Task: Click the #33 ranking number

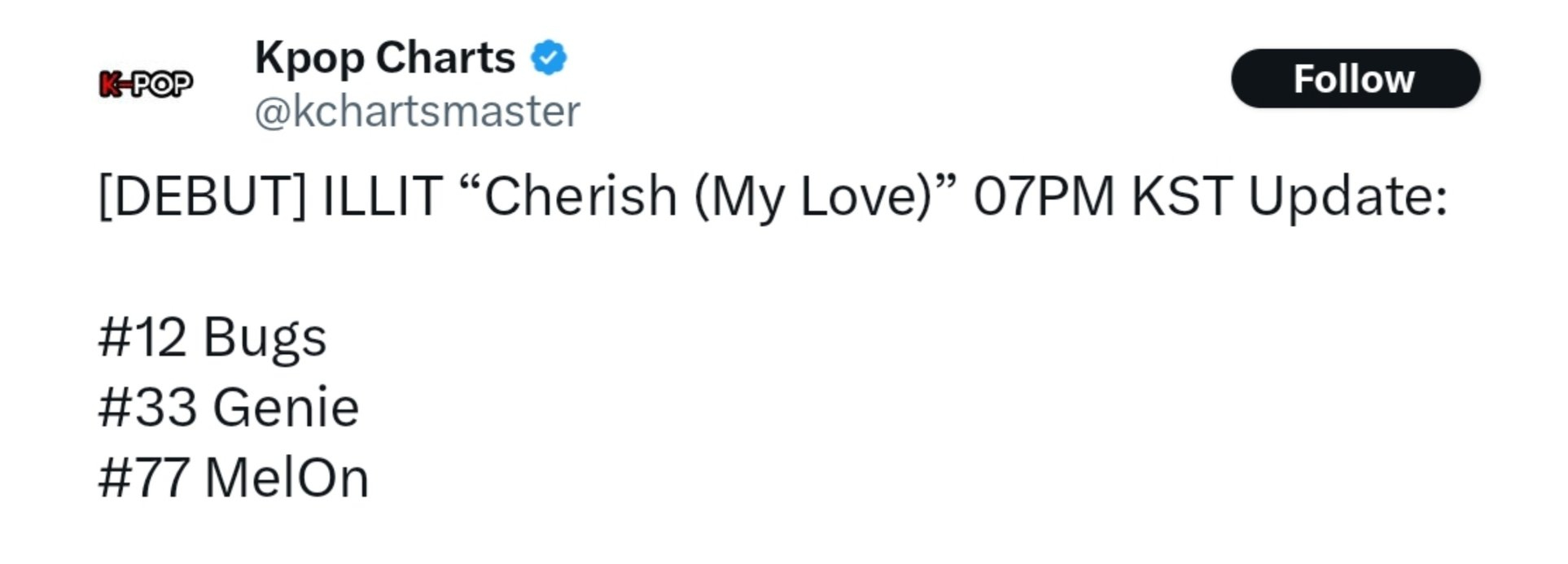Action: (147, 407)
